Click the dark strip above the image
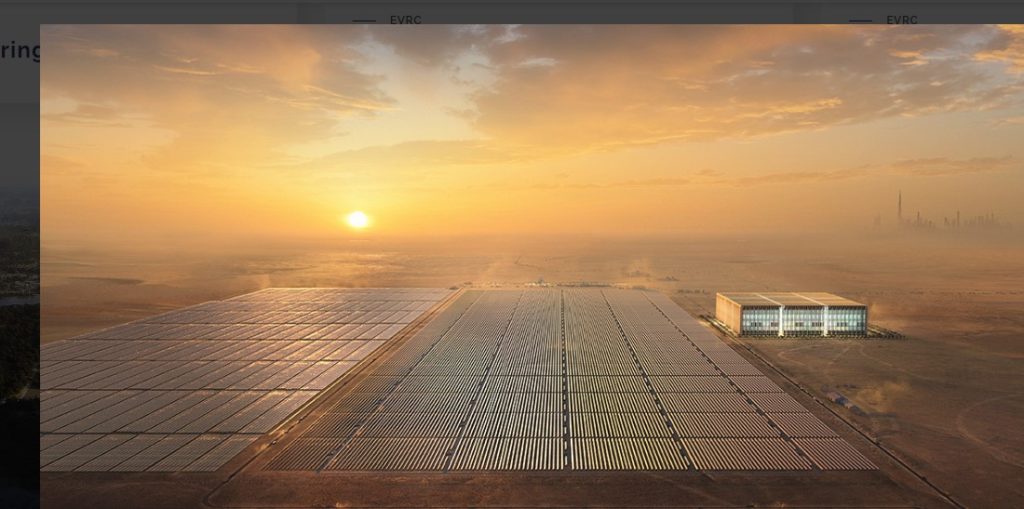Viewport: 1024px width, 509px height. [600, 11]
